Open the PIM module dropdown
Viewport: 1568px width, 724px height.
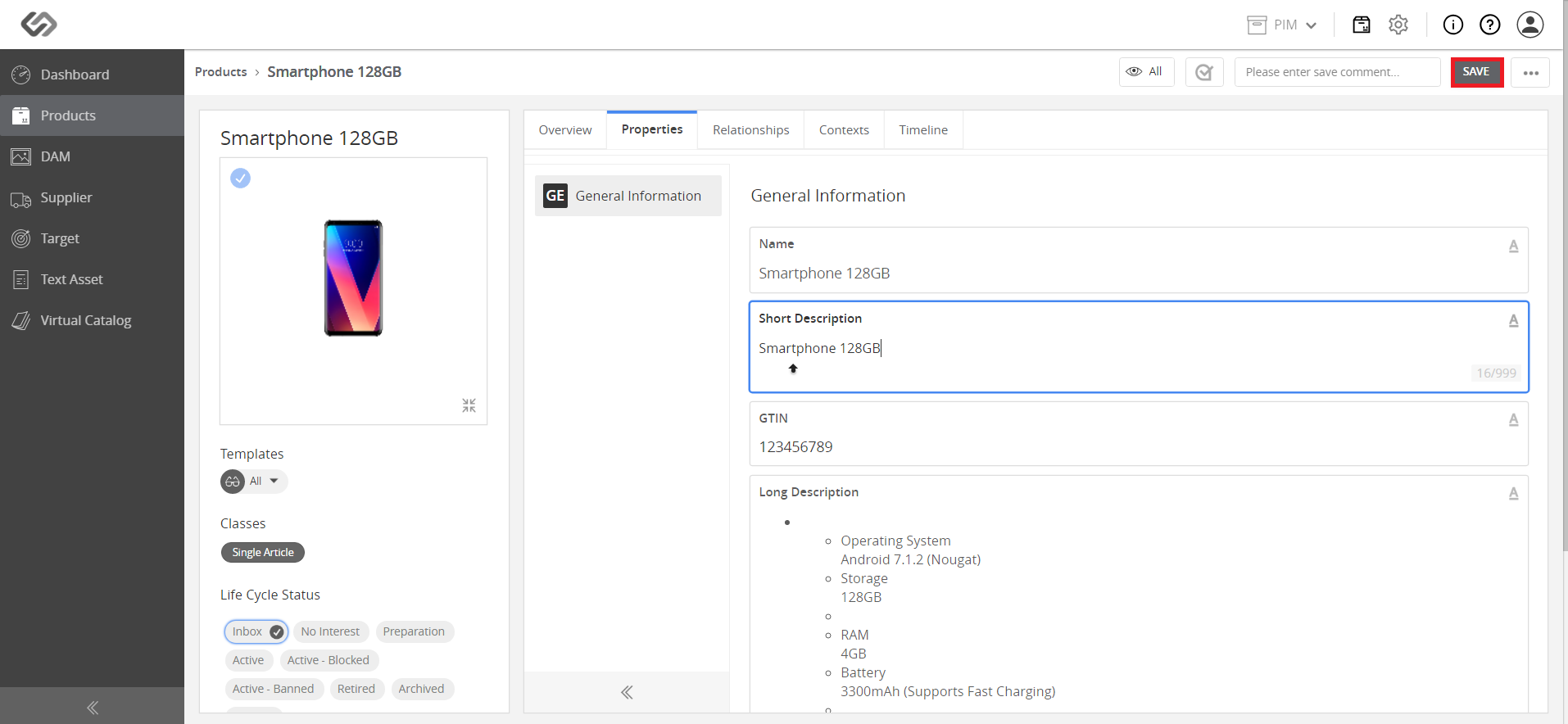click(x=1282, y=25)
